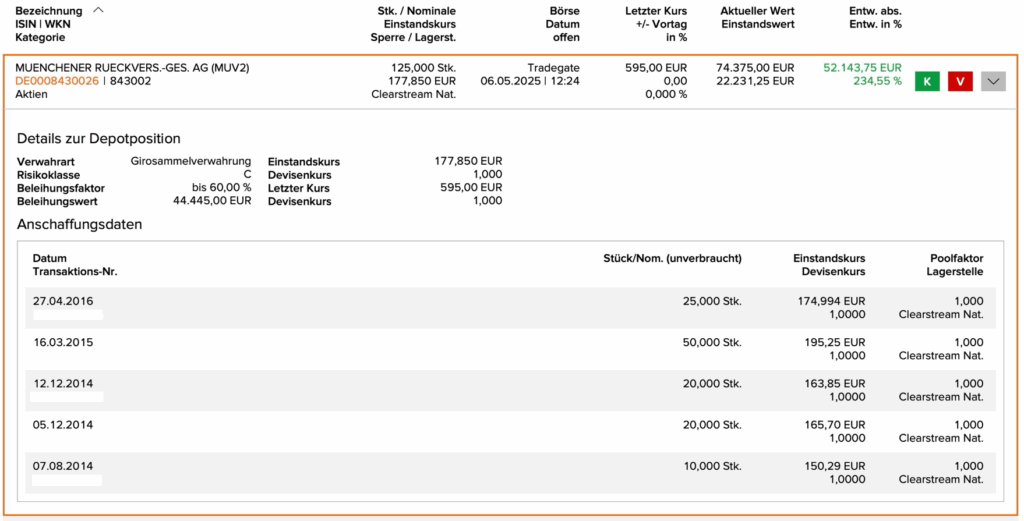Select the purchase row dated 27.04.2016
The image size is (1024, 521).
click(x=511, y=308)
